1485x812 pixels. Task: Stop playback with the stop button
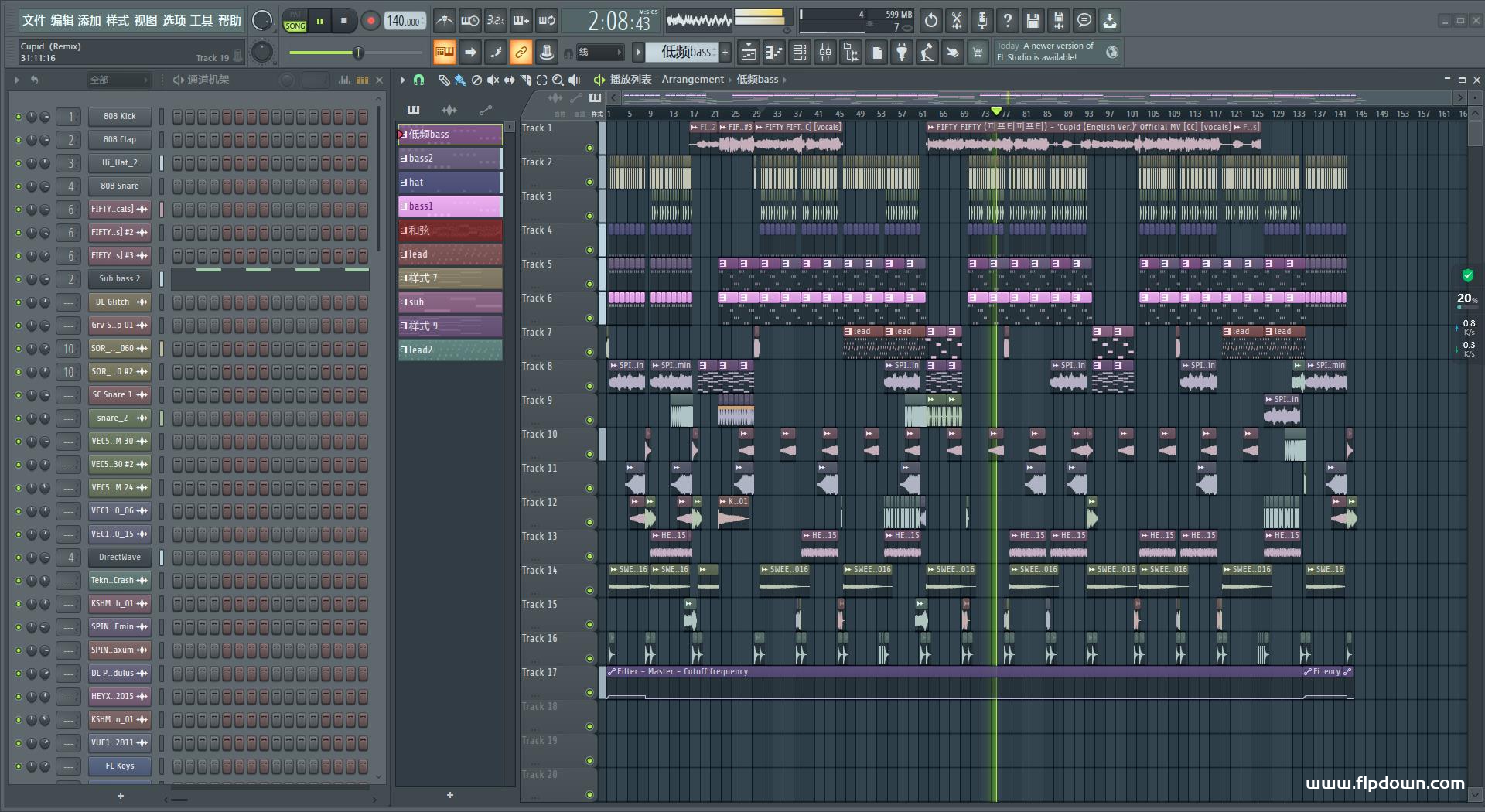343,21
